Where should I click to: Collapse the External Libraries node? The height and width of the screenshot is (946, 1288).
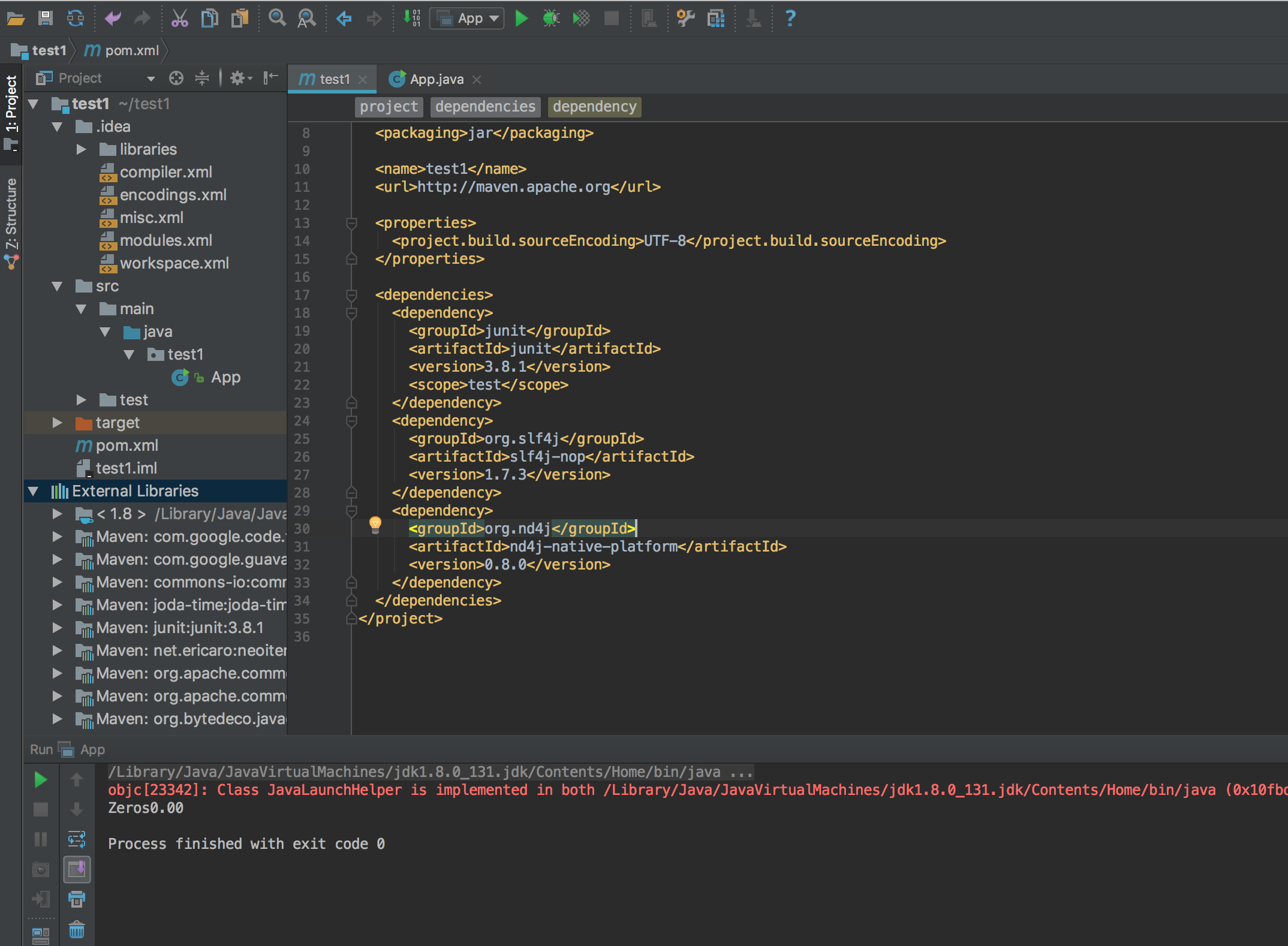(34, 490)
